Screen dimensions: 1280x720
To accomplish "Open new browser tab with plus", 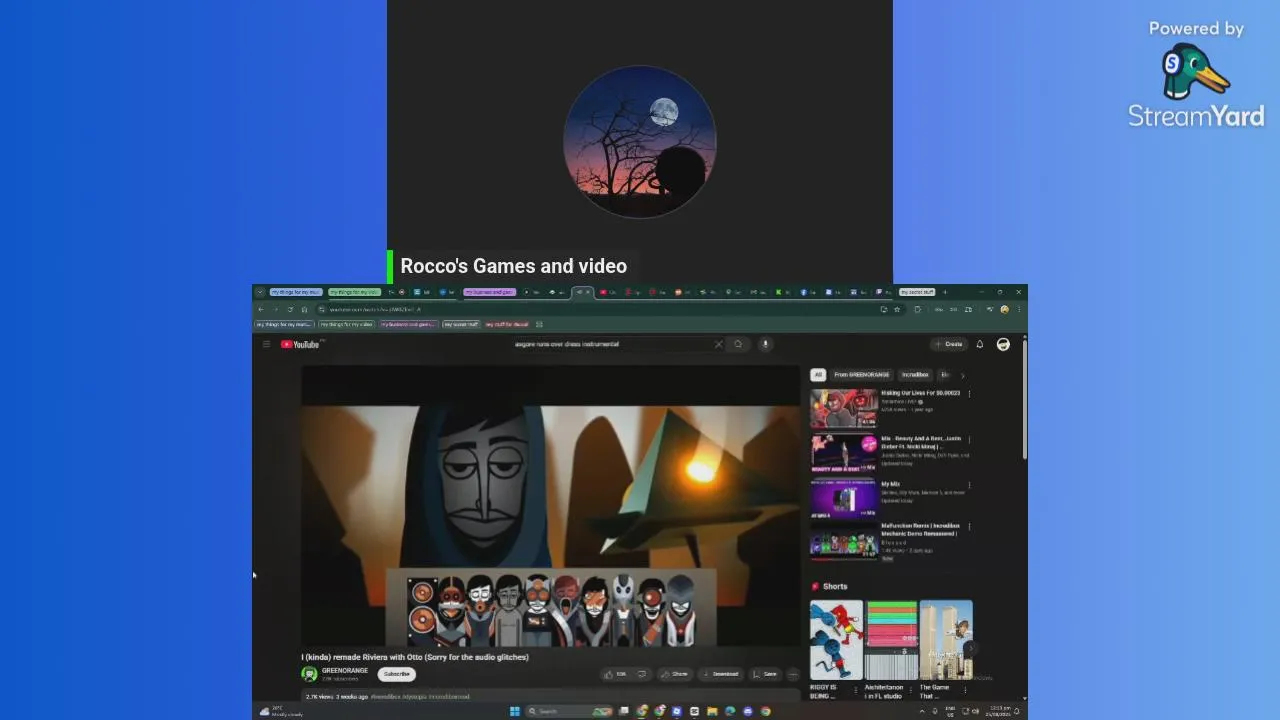I will tap(945, 292).
